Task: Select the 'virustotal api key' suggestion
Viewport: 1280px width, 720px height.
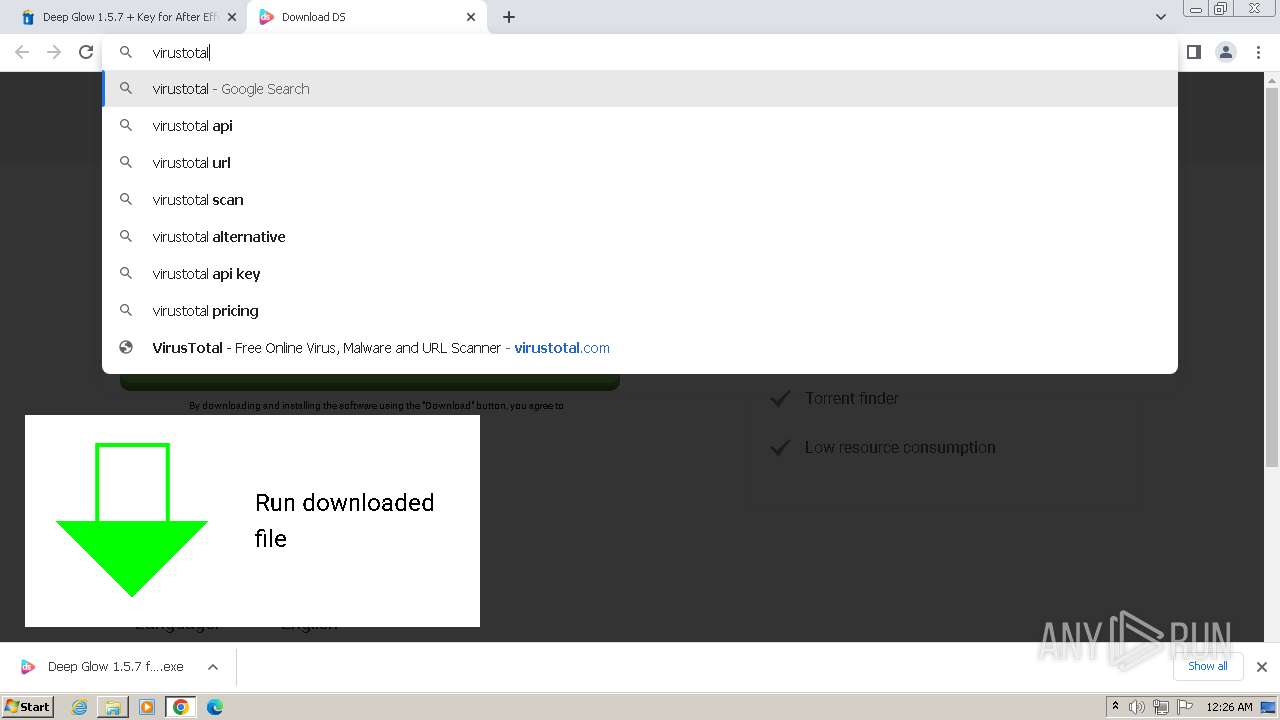Action: (640, 274)
